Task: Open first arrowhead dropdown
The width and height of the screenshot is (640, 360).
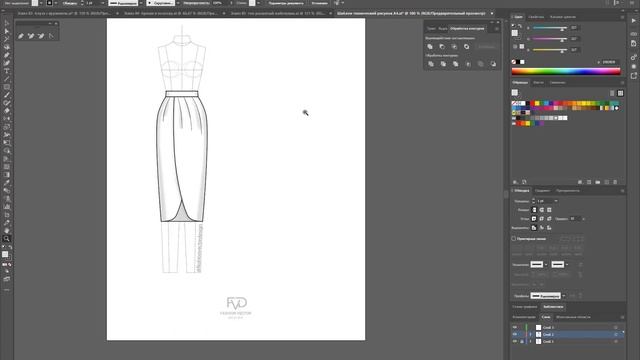Action: tap(546, 264)
